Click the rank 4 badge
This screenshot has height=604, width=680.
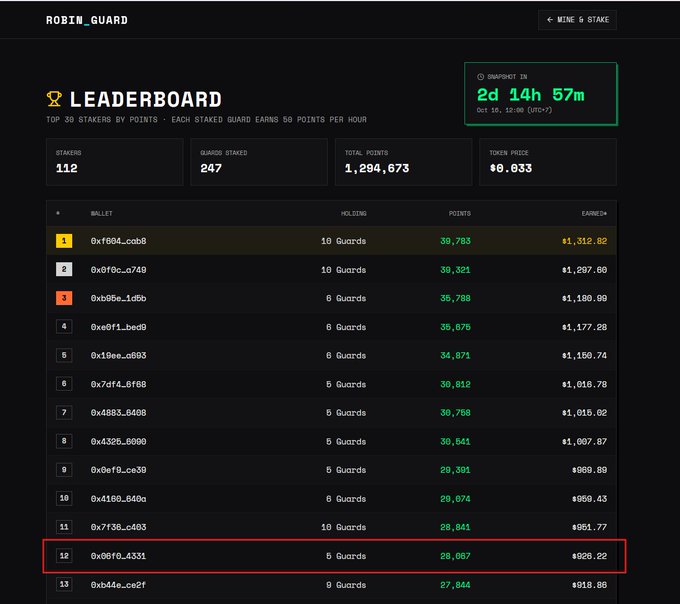(x=64, y=326)
